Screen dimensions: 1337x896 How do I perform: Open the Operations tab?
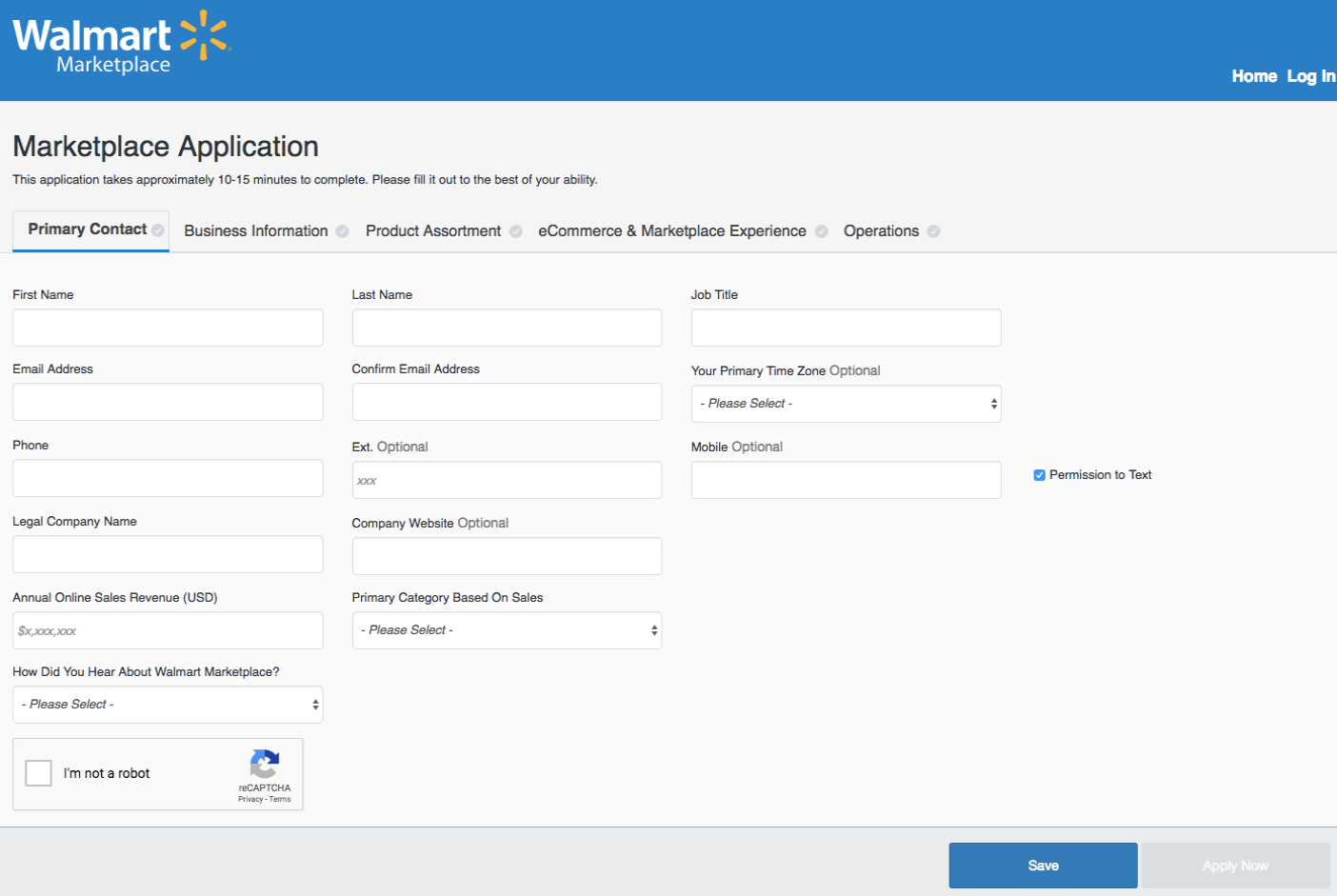click(x=882, y=231)
